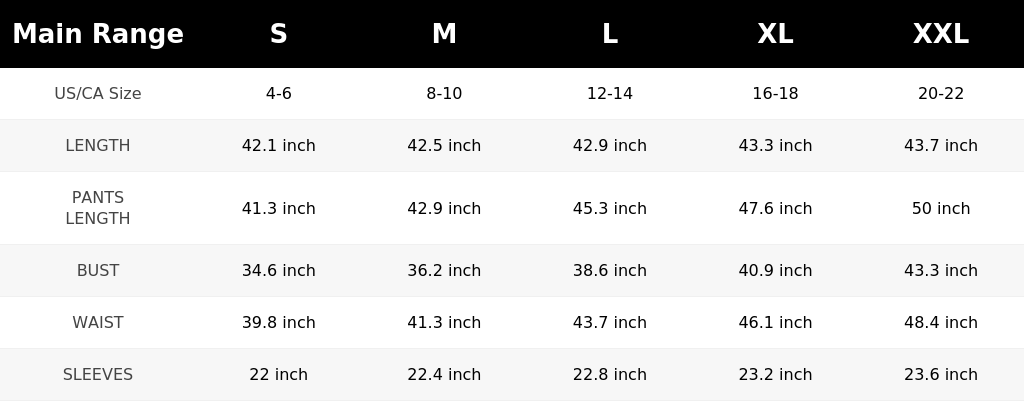Select the M size column header
The image size is (1024, 401).
click(444, 34)
